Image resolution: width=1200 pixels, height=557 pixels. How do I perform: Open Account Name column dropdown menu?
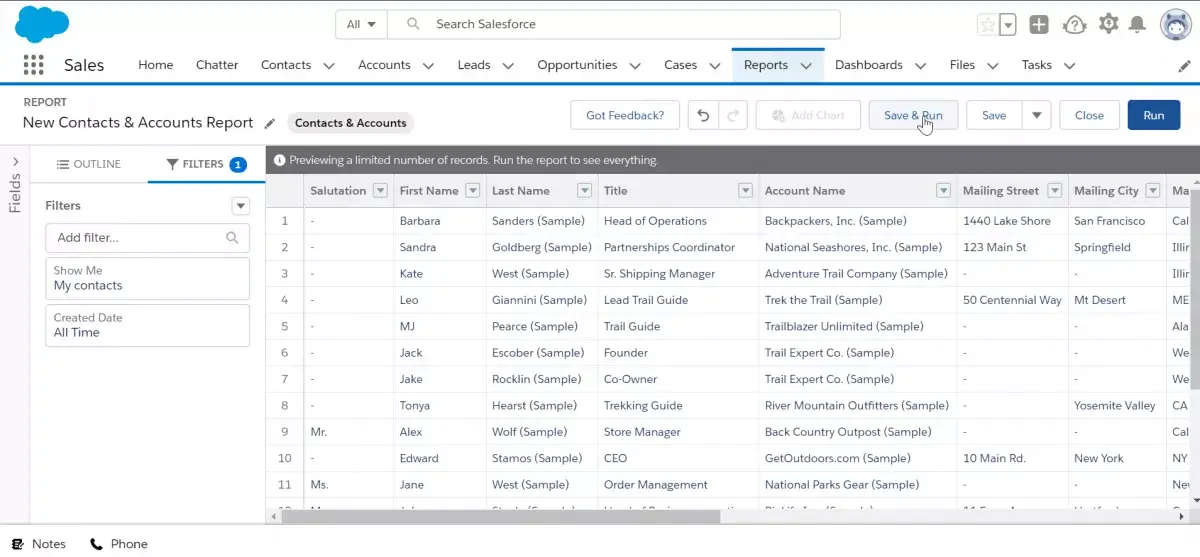point(943,191)
